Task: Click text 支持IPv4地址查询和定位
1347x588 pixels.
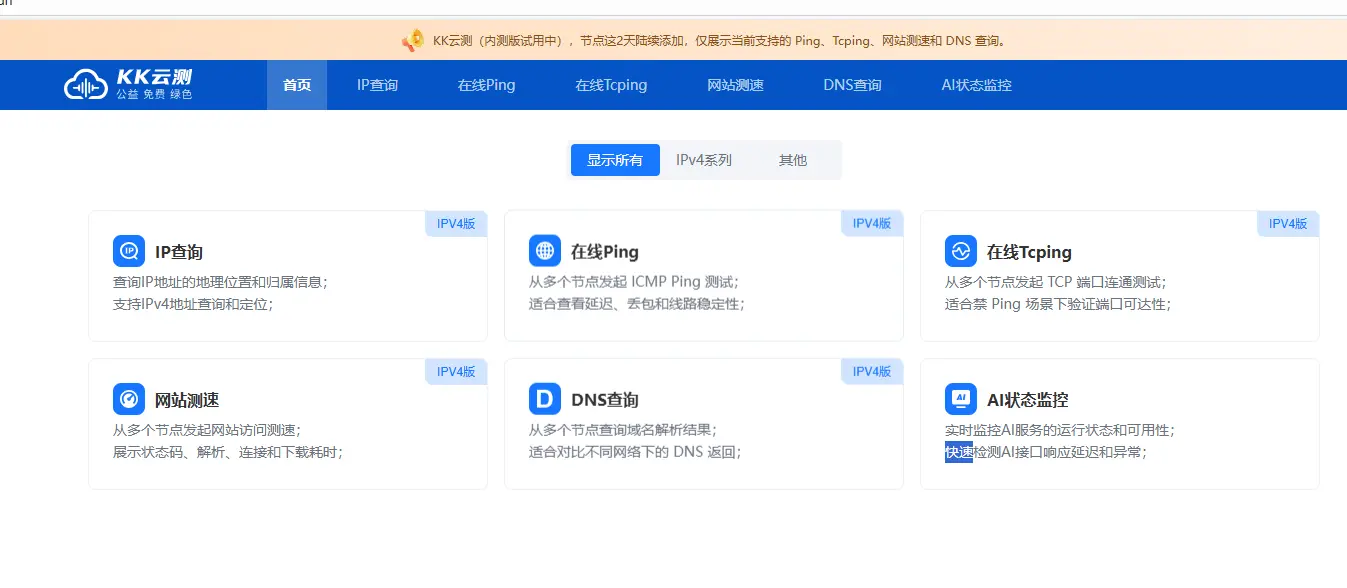Action: [193, 304]
